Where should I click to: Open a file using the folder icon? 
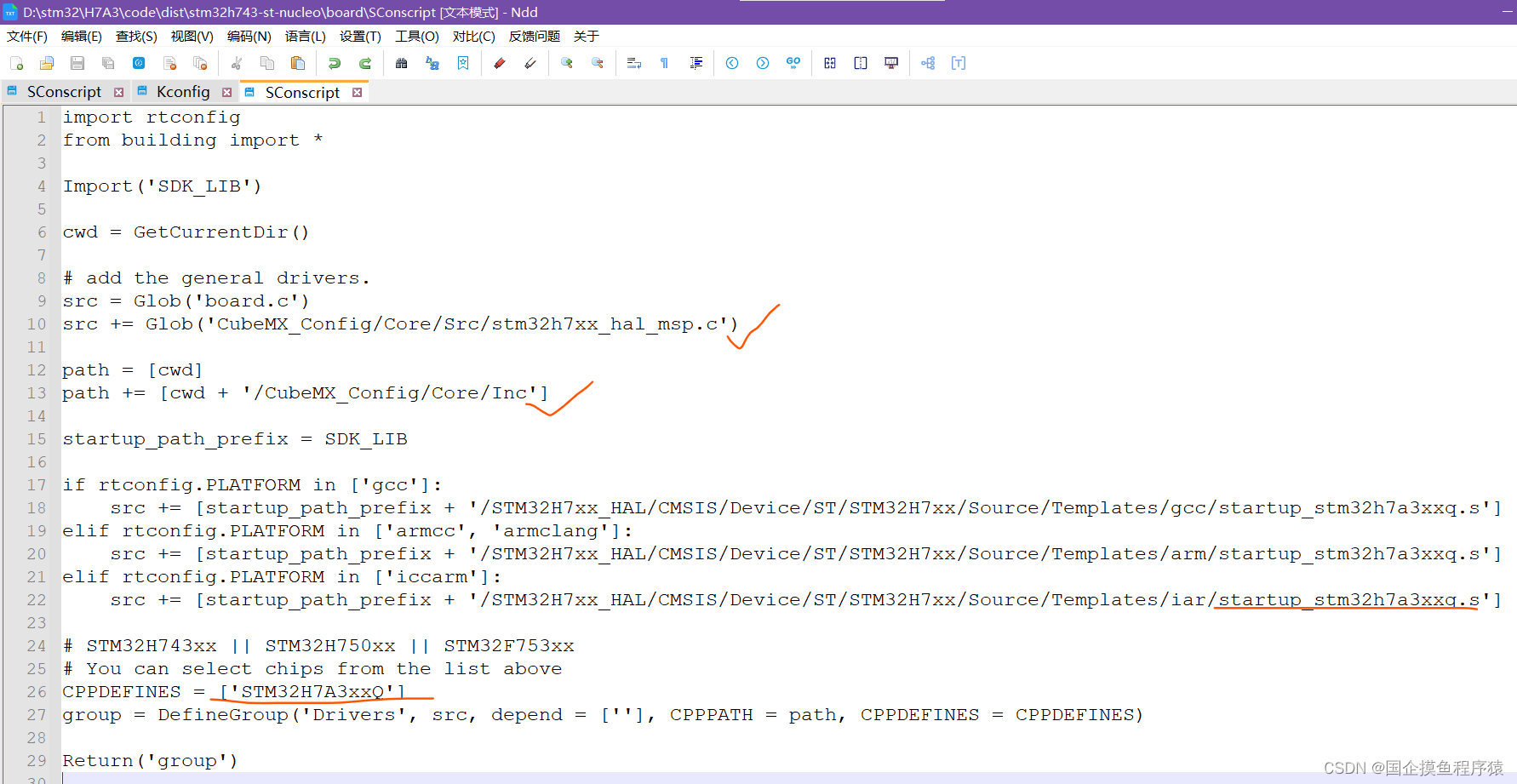[x=47, y=63]
